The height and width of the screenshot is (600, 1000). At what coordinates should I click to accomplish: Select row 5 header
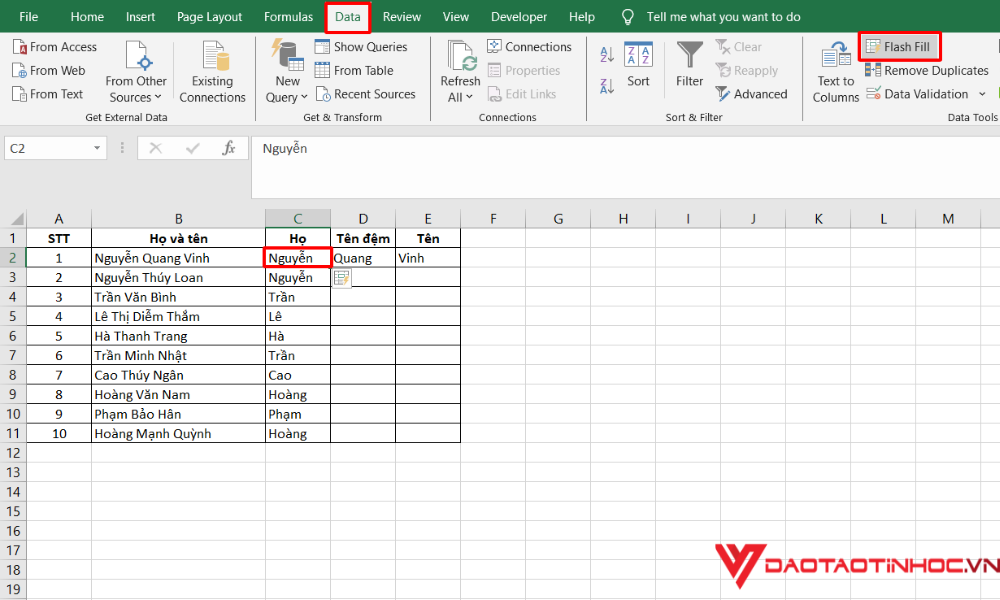[13, 316]
